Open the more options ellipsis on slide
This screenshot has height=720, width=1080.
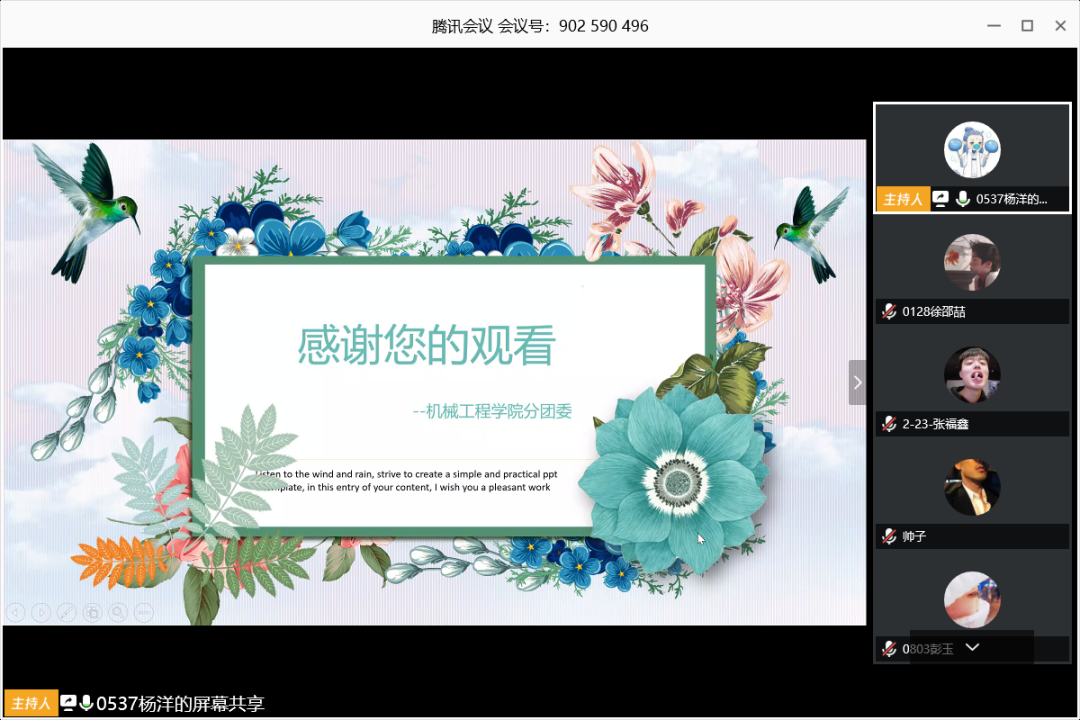tap(143, 612)
